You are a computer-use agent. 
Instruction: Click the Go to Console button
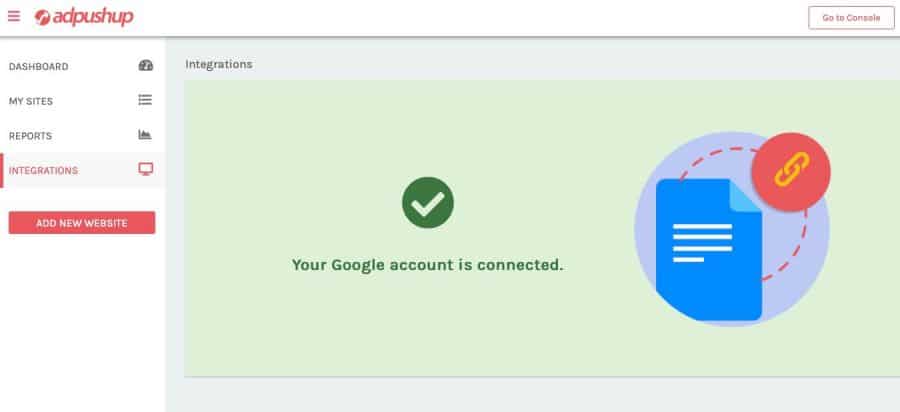851,18
